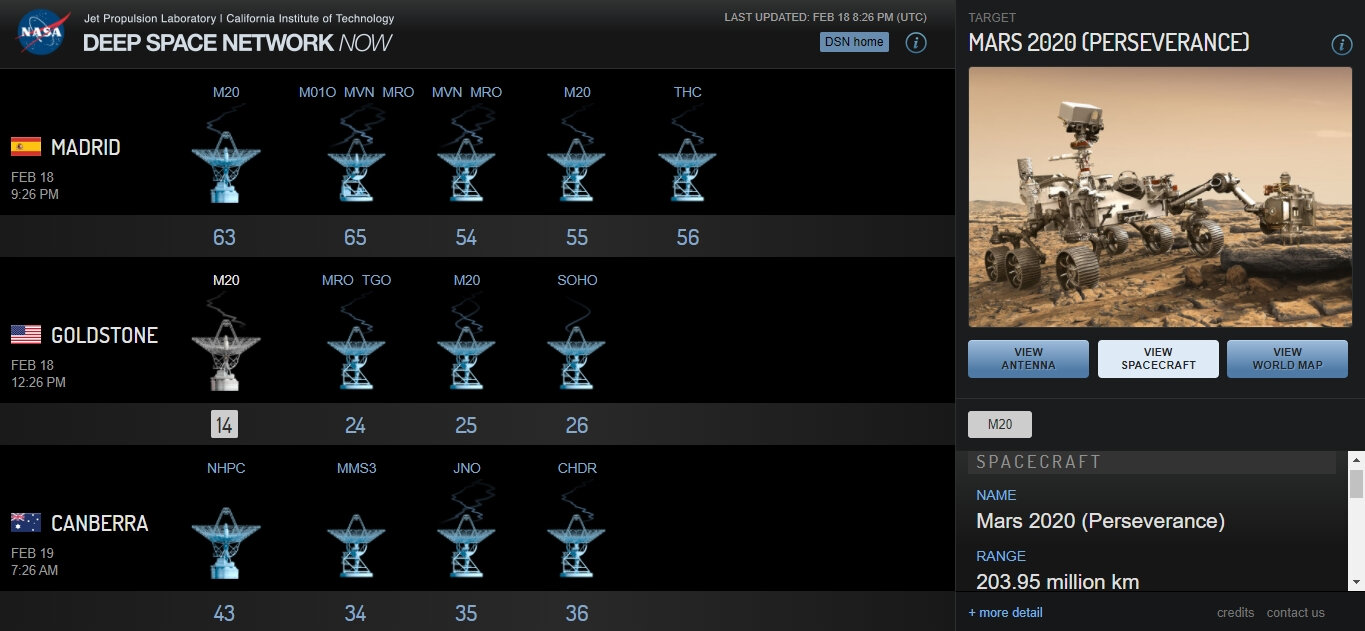
Task: Click the M01O label above Madrid dish 65
Action: 317,92
